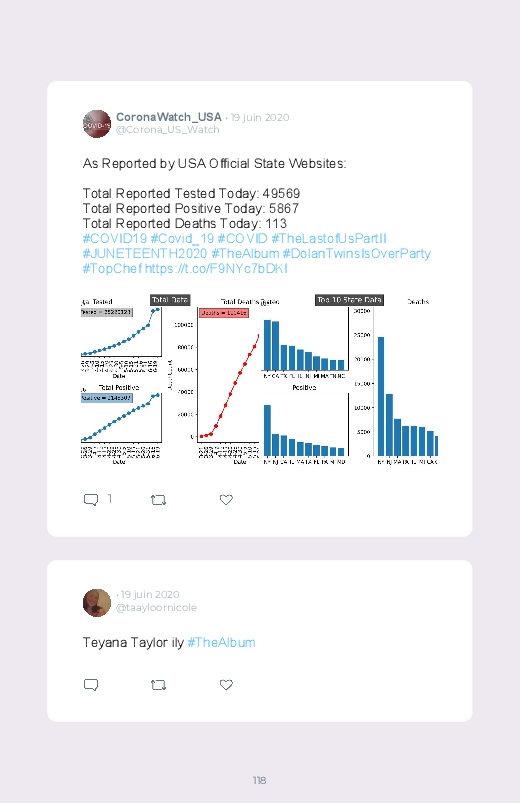
Task: Open the #JUNETEENTH2020 hashtag
Action: point(145,253)
